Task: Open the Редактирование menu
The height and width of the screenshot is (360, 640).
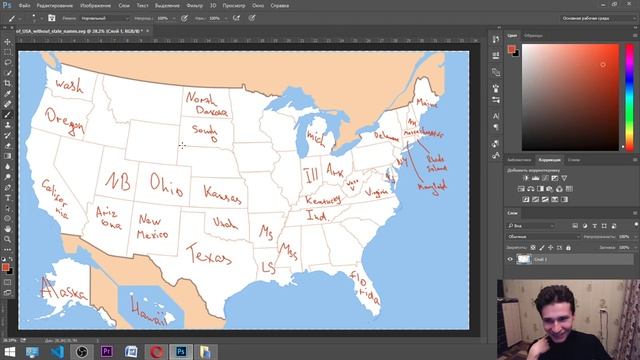Action: coord(55,6)
